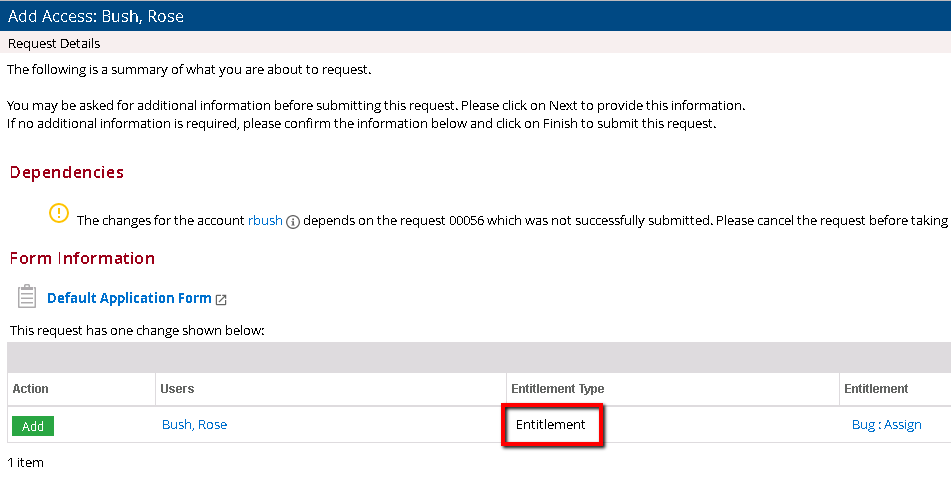Click the Users column header
The image size is (951, 477).
click(x=177, y=389)
